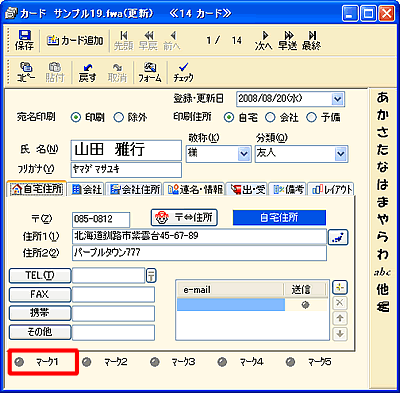The image size is (400, 393).
Task: Click the 〒⇔住所 conversion button
Action: 184,218
